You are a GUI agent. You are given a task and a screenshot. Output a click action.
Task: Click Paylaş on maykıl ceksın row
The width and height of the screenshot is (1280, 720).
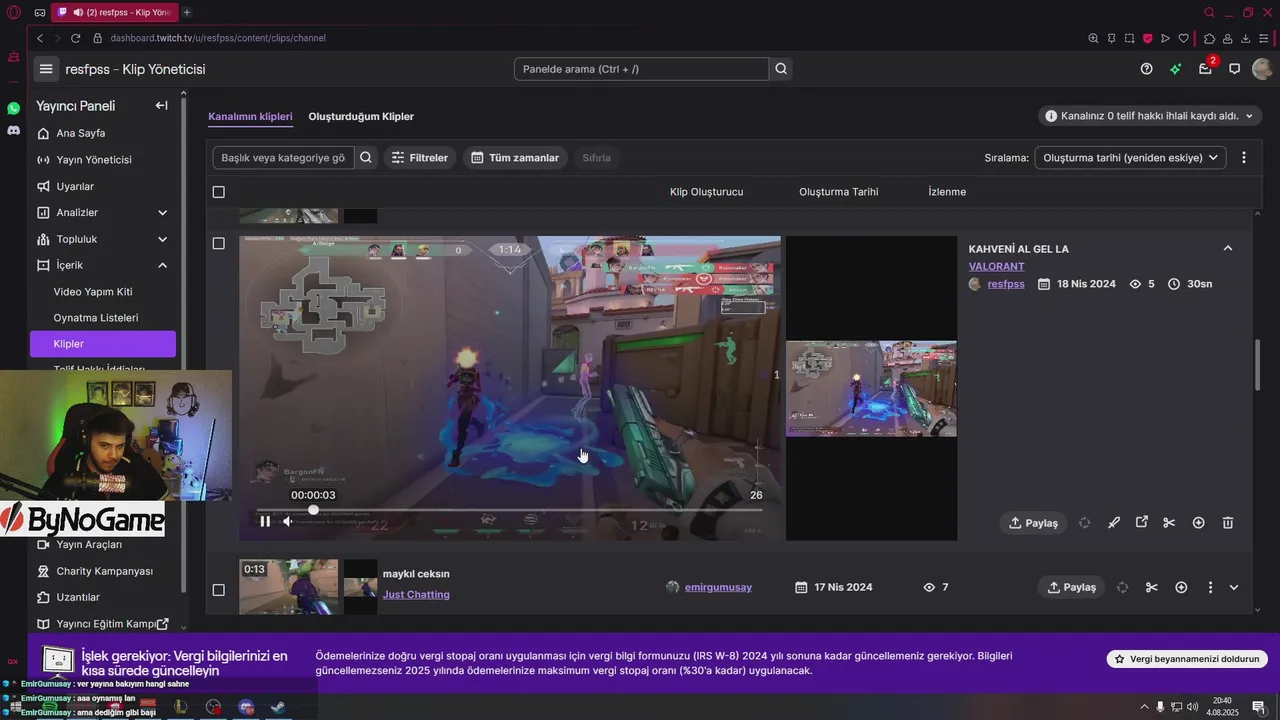tap(1071, 587)
